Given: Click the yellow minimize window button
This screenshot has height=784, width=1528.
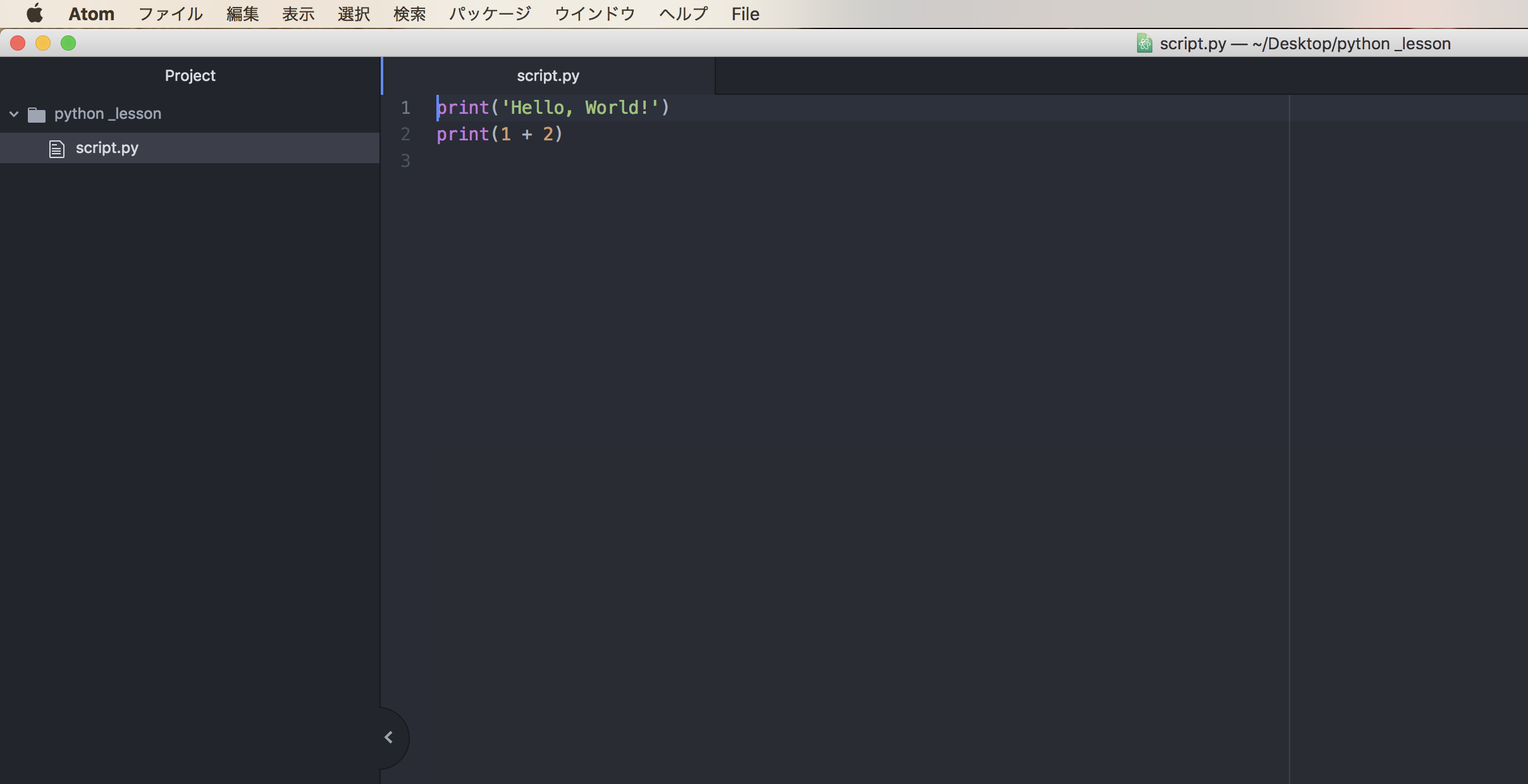Looking at the screenshot, I should (43, 43).
